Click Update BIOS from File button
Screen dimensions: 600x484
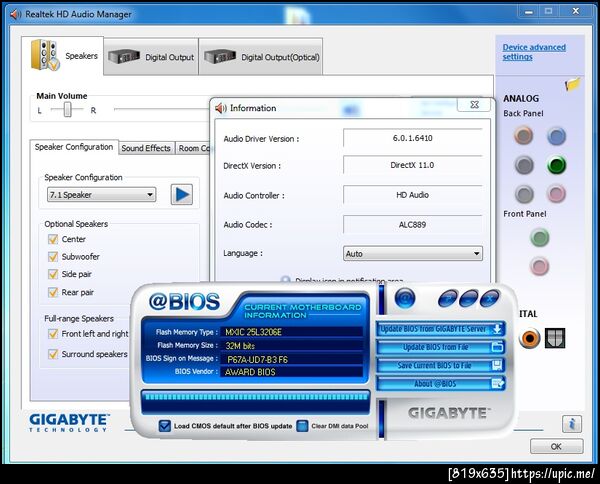441,347
